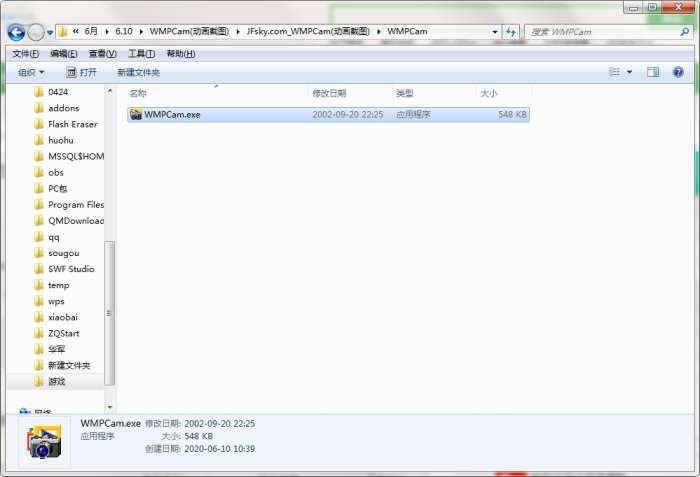Select the SWF Studio folder
Image resolution: width=700 pixels, height=477 pixels.
coord(71,269)
